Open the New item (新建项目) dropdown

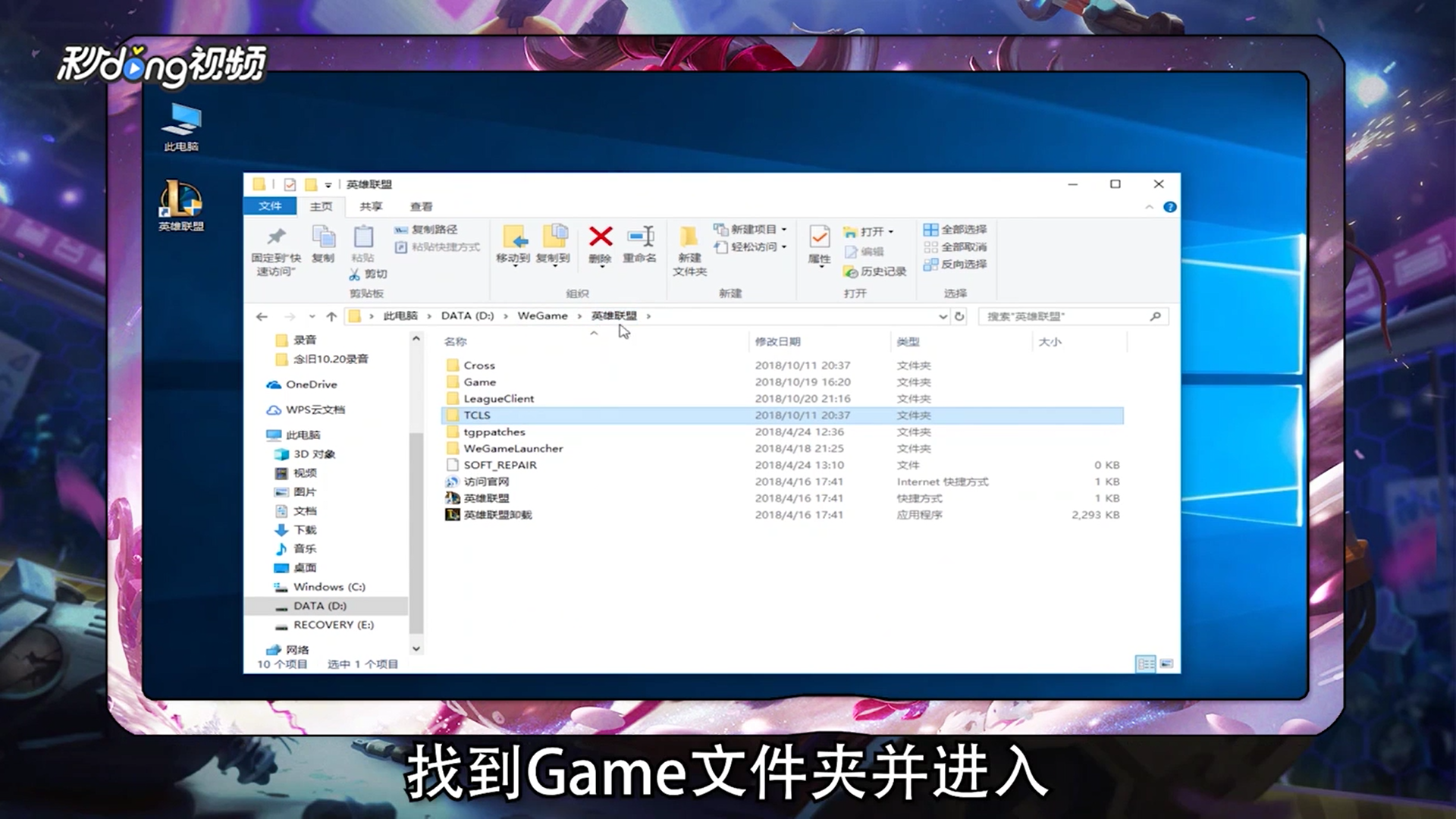pos(751,229)
